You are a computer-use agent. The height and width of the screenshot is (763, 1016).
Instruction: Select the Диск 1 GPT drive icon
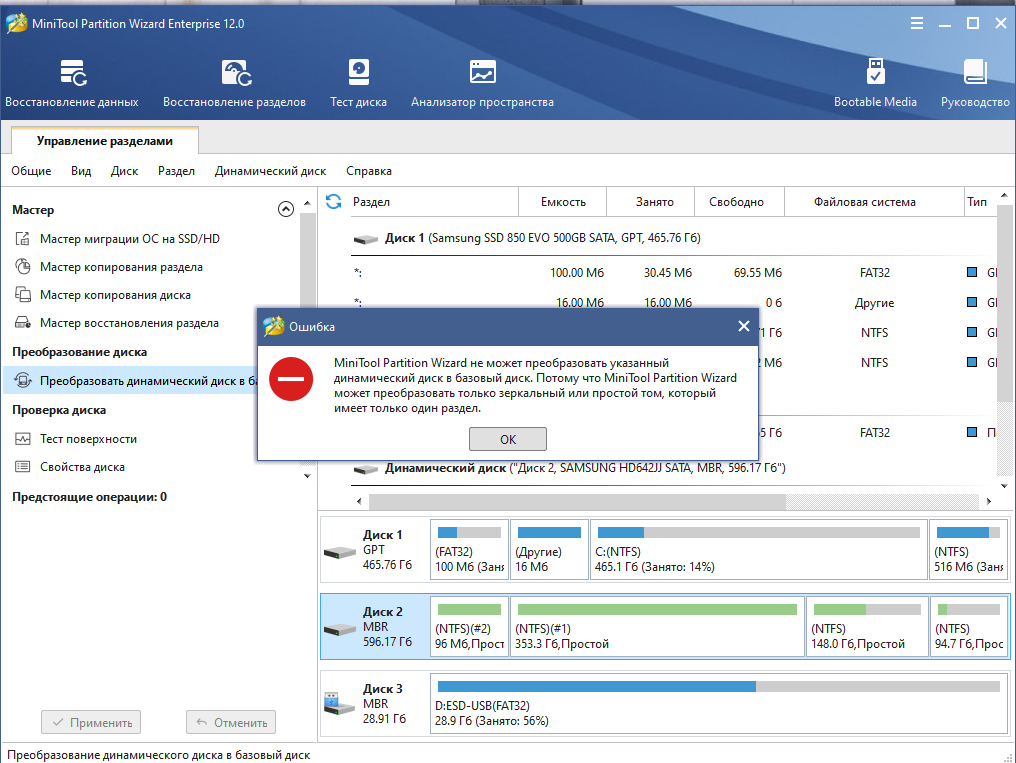coord(340,552)
